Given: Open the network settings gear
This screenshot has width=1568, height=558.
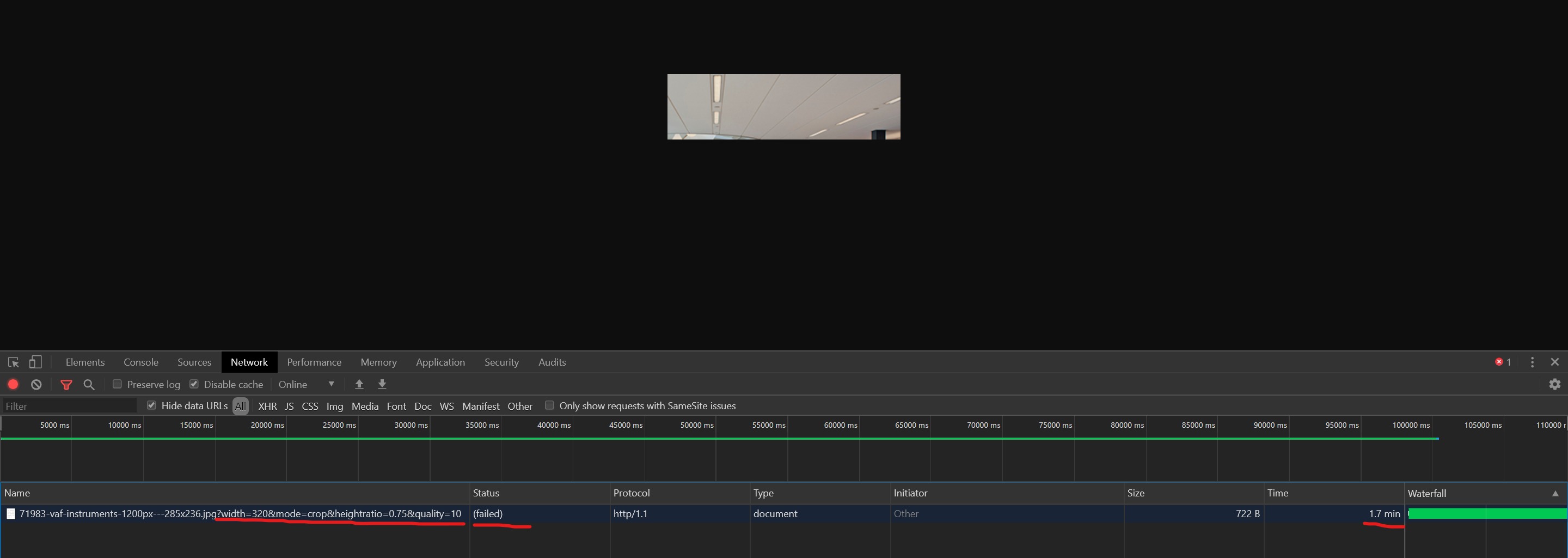Looking at the screenshot, I should (x=1554, y=384).
